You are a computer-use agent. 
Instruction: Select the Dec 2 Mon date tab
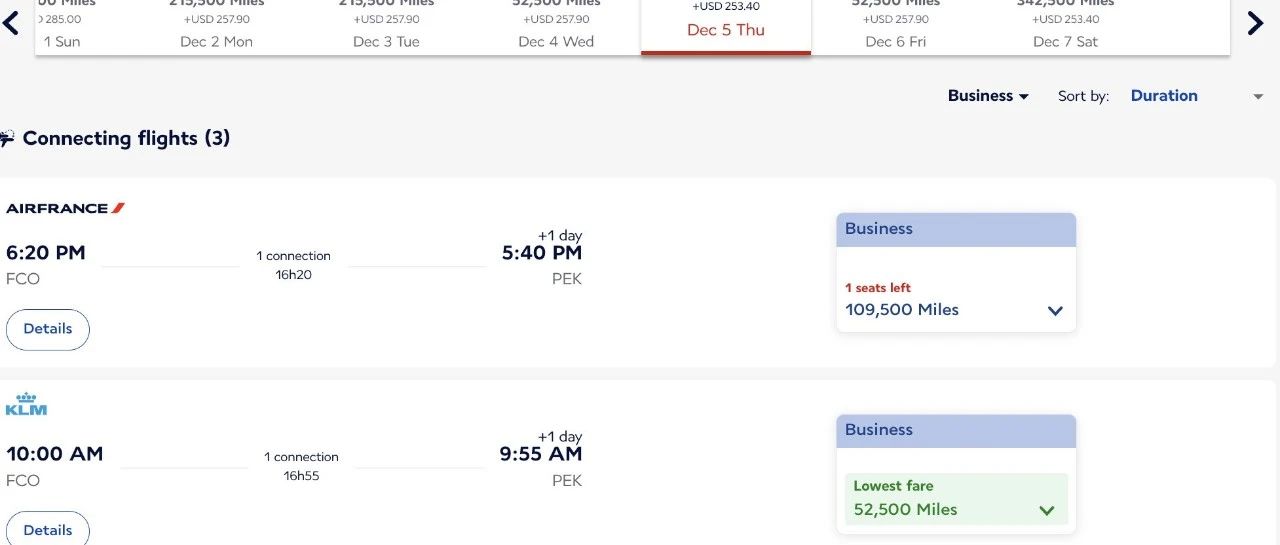pos(216,27)
